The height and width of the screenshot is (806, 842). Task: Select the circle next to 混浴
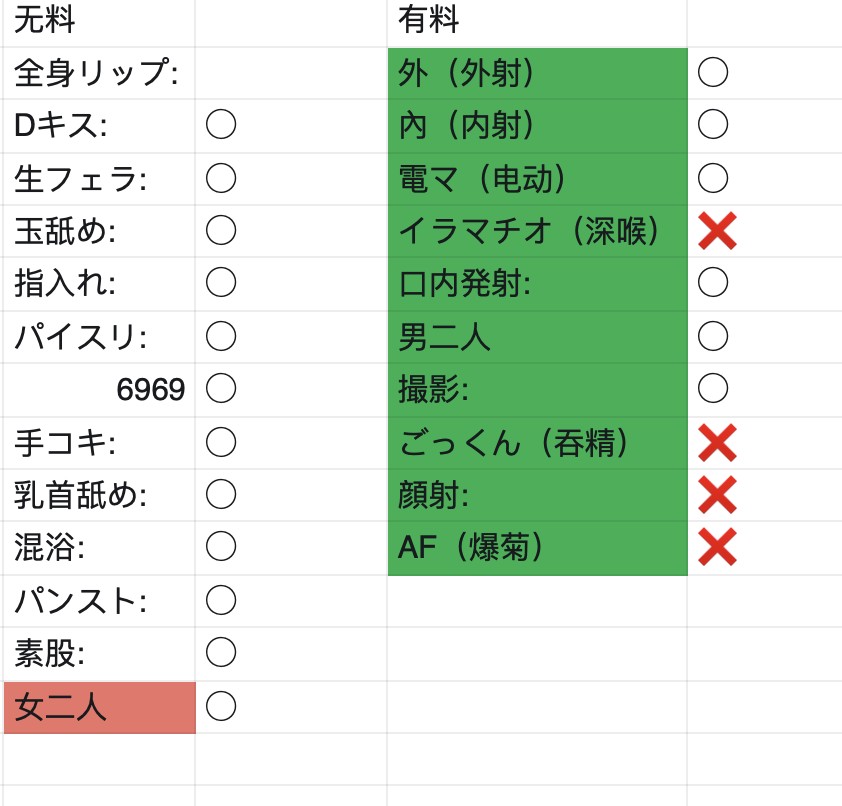221,546
